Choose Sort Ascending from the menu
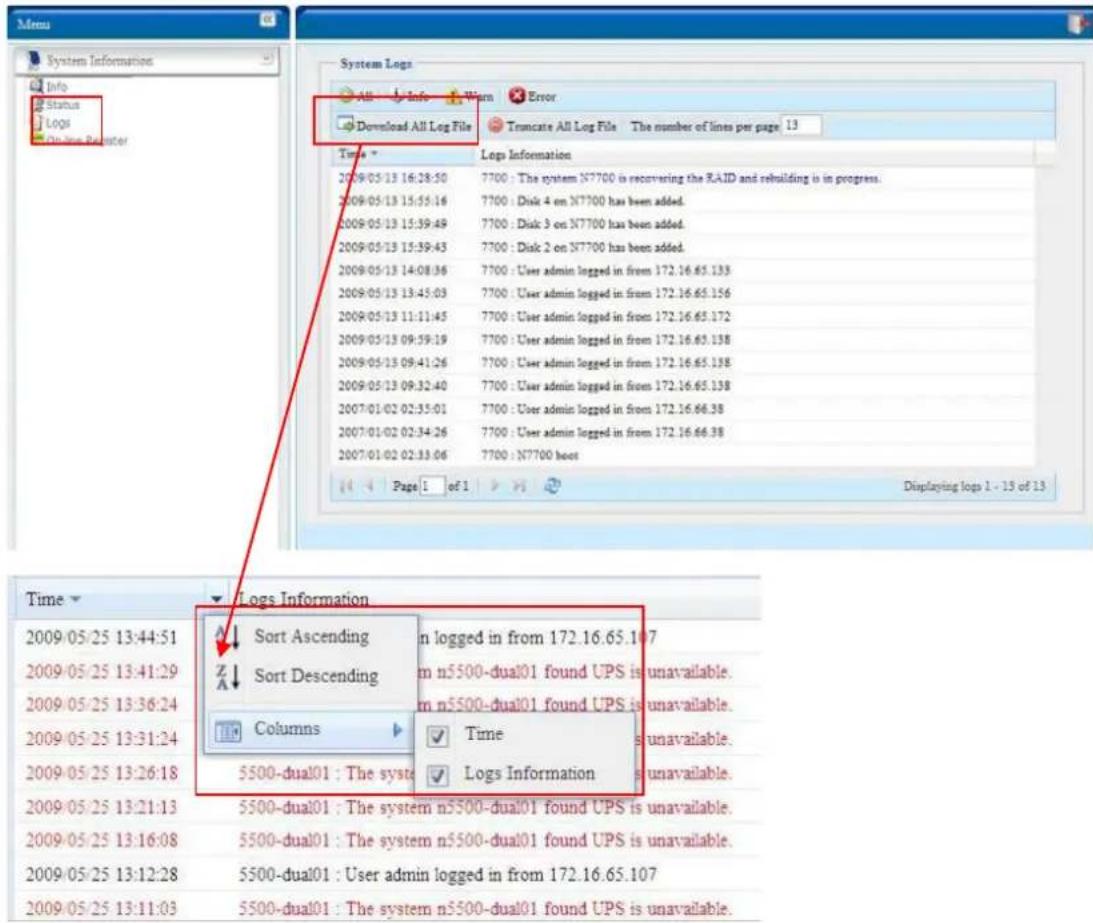The image size is (1093, 923). pos(310,637)
